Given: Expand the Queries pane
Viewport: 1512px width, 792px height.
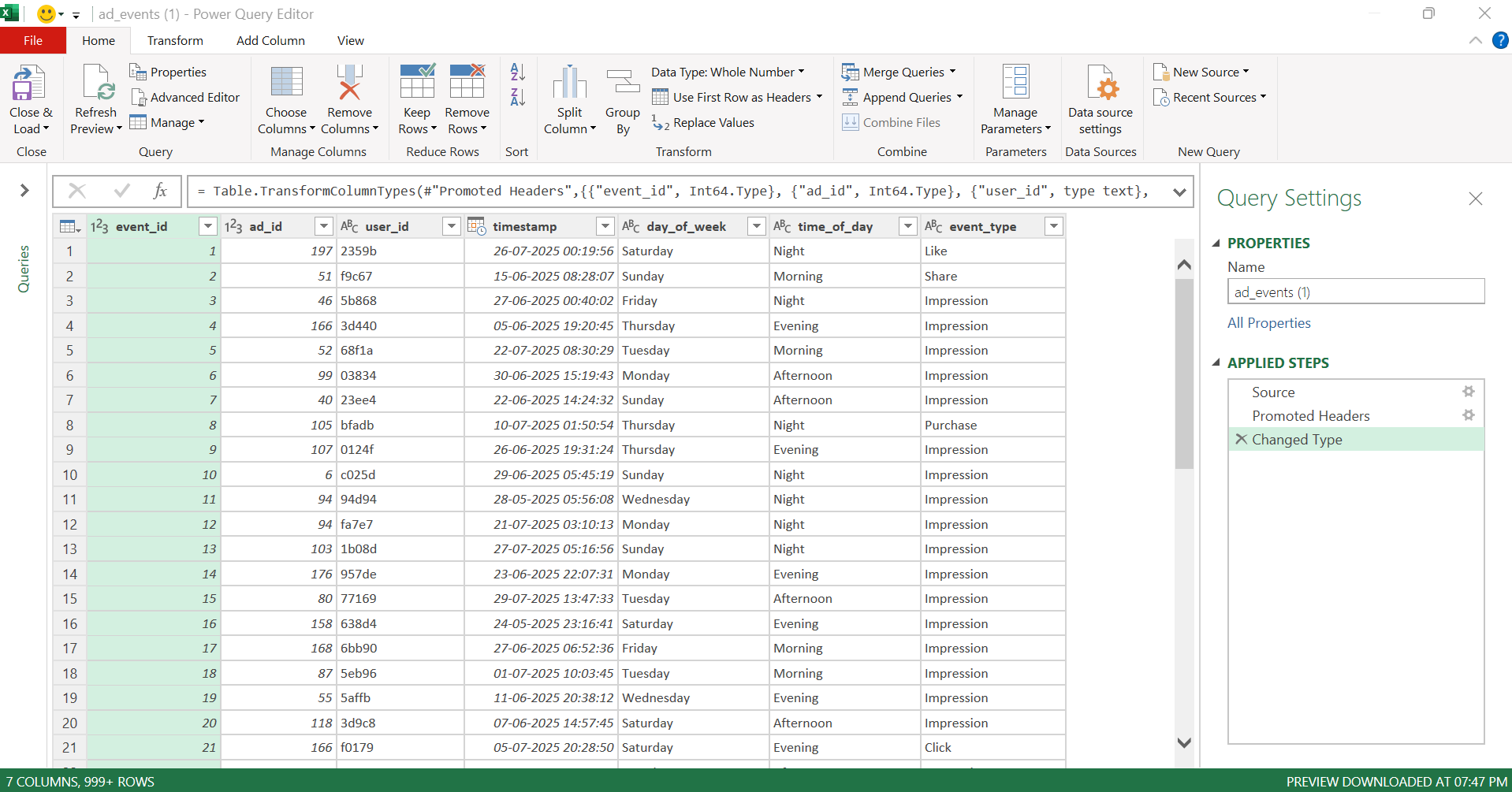Looking at the screenshot, I should (24, 190).
